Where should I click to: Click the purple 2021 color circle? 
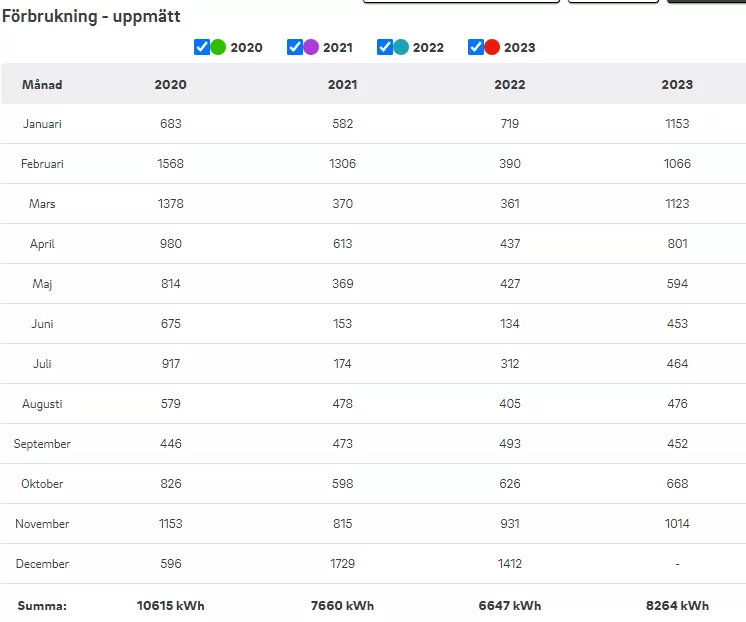tap(311, 47)
